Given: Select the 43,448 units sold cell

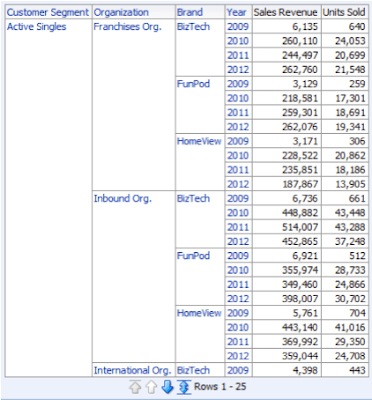Looking at the screenshot, I should 345,213.
